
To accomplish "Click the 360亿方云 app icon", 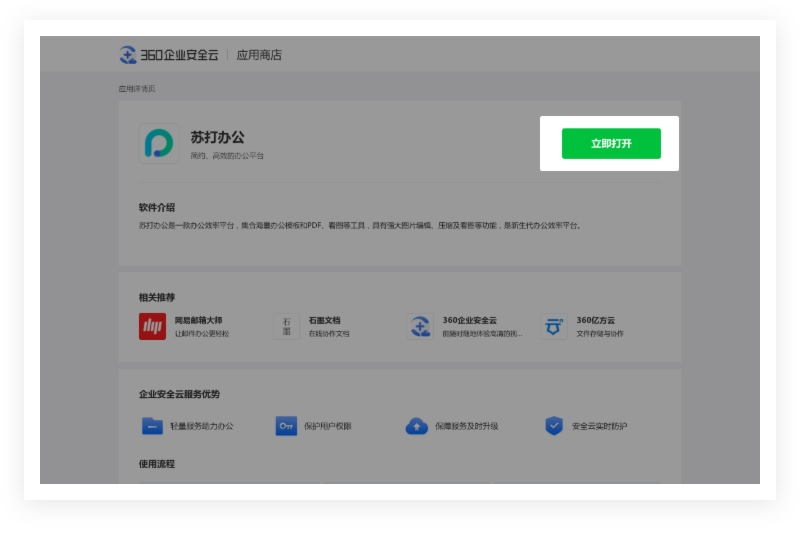I will click(554, 326).
